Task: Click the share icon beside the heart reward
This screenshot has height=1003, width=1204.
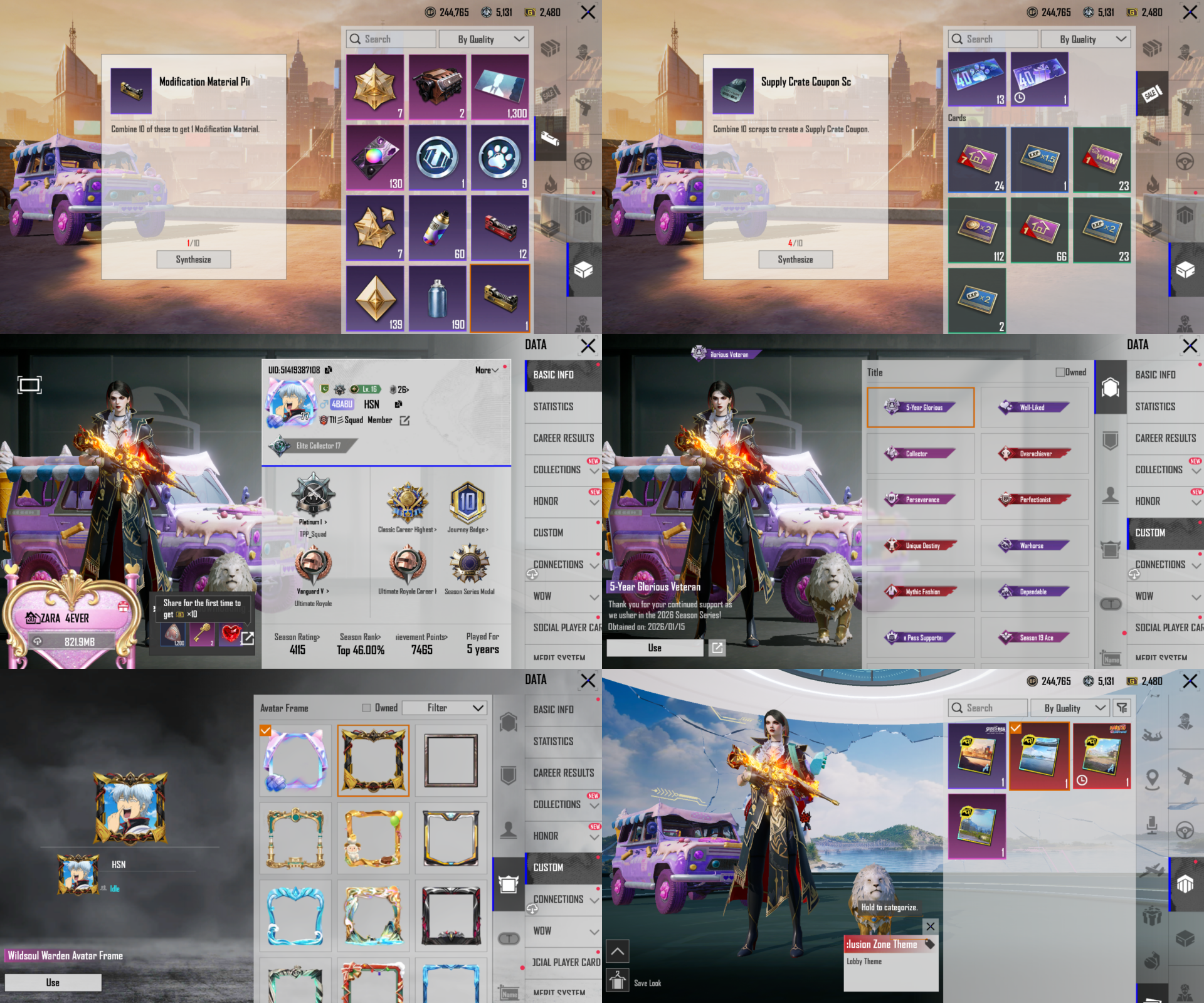Action: coord(248,638)
